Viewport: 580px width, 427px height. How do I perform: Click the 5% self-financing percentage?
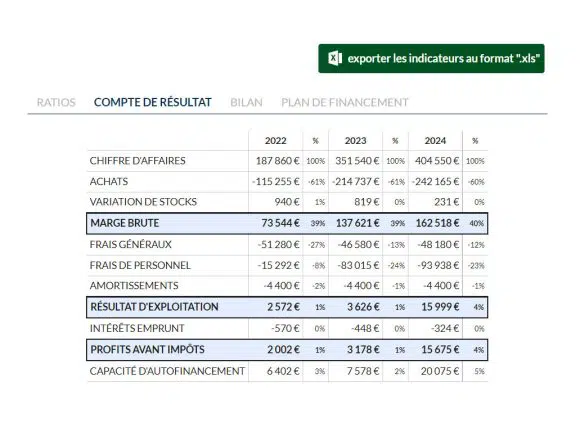479,371
